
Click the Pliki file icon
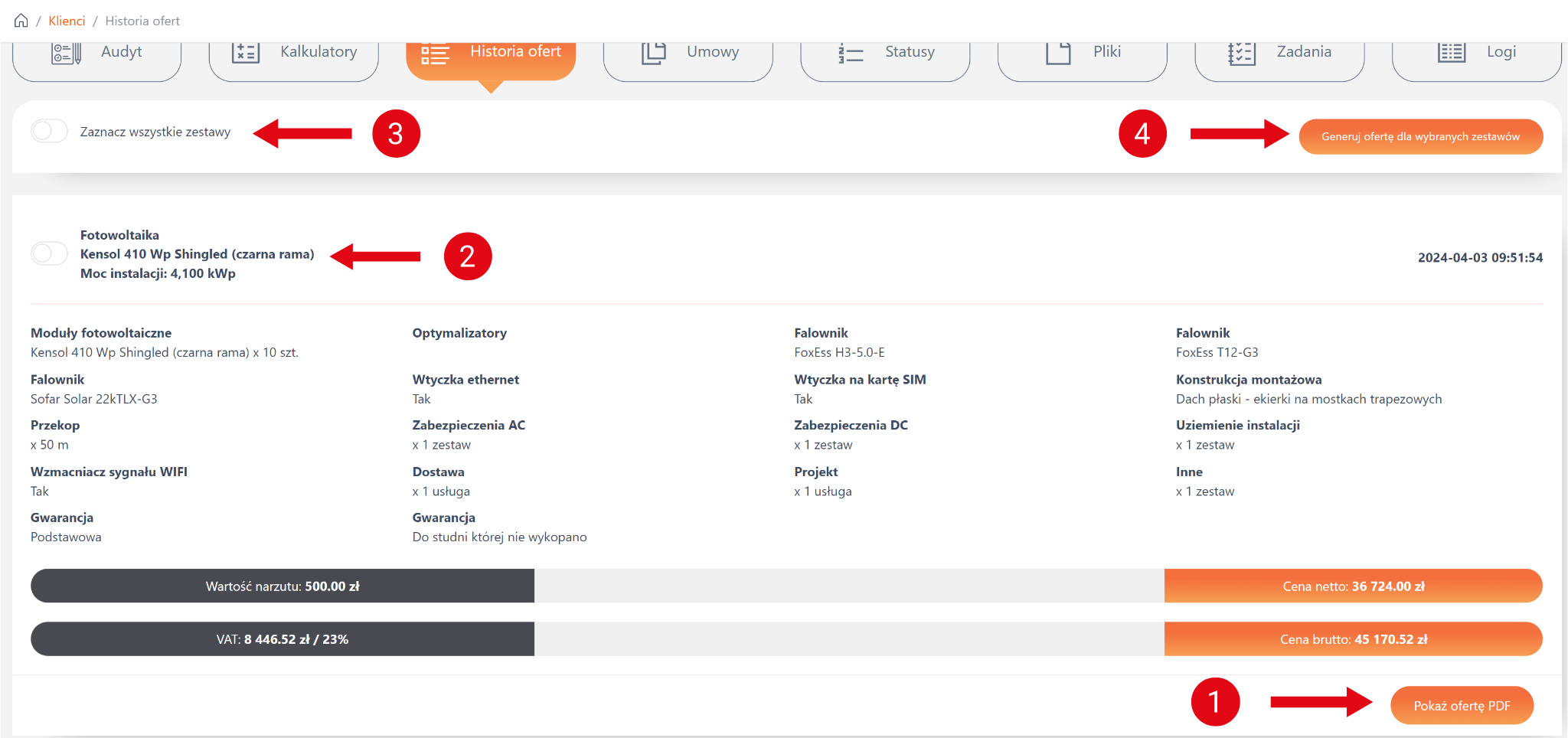click(x=1058, y=53)
